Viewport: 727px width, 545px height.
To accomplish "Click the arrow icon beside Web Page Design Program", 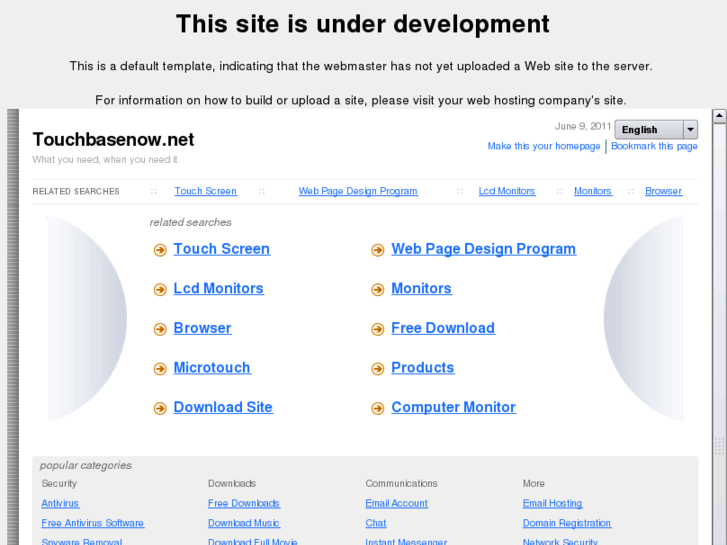I will coord(378,250).
